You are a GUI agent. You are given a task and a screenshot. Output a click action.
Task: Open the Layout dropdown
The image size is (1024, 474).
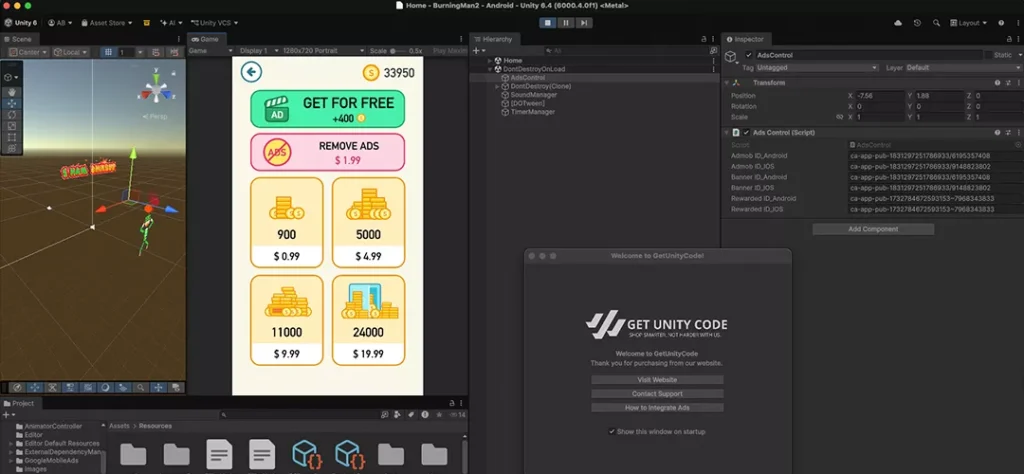(x=968, y=23)
